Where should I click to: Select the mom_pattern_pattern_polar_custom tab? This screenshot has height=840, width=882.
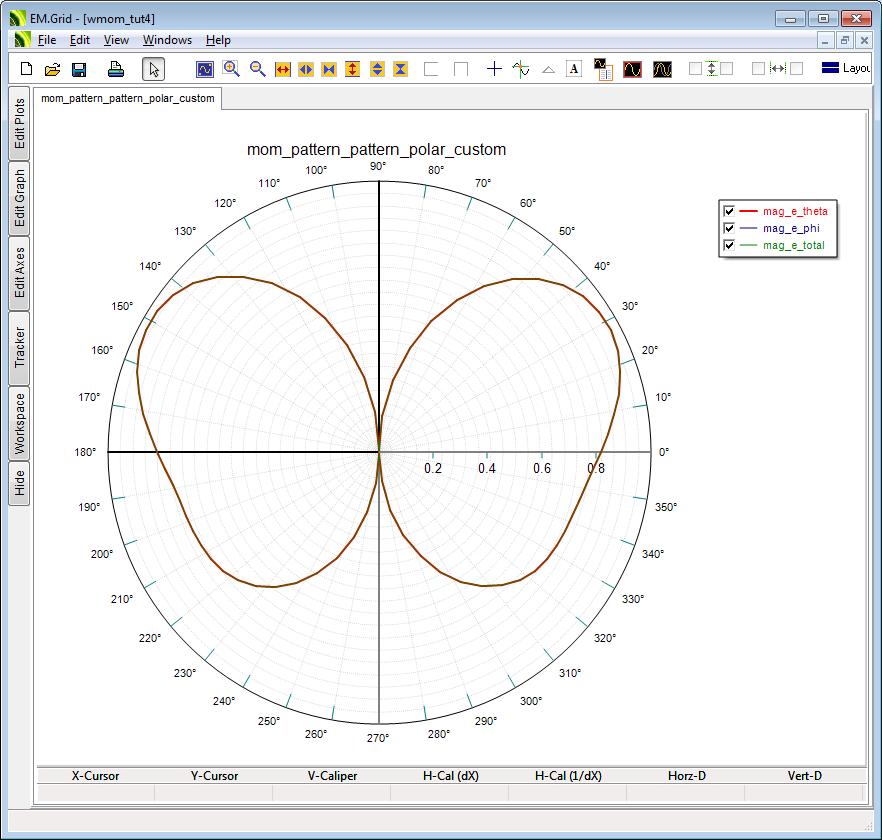[x=128, y=99]
